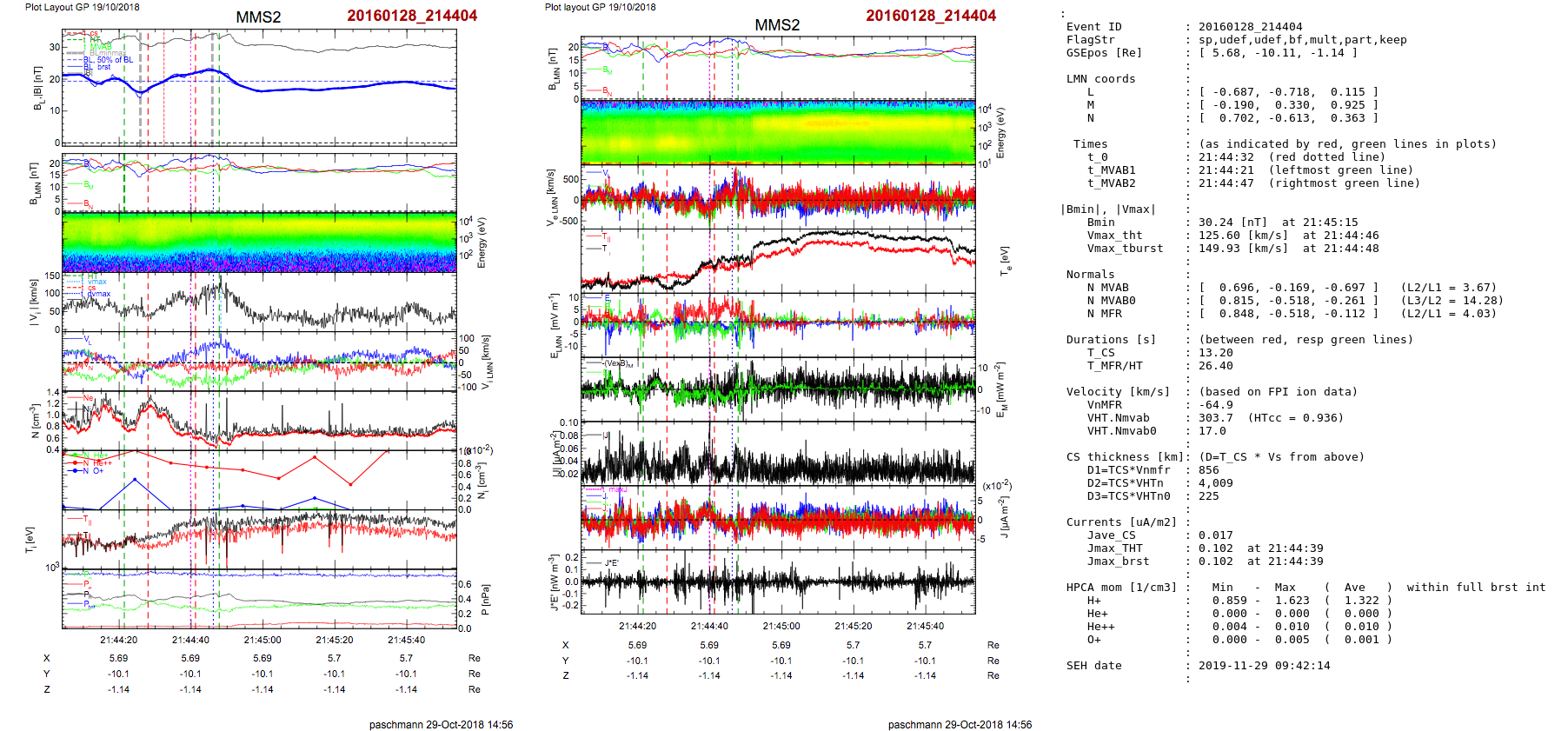1568x731 pixels.
Task: Click the D2=TCS*VHTn thickness value 4,009
Action: [x=1215, y=483]
